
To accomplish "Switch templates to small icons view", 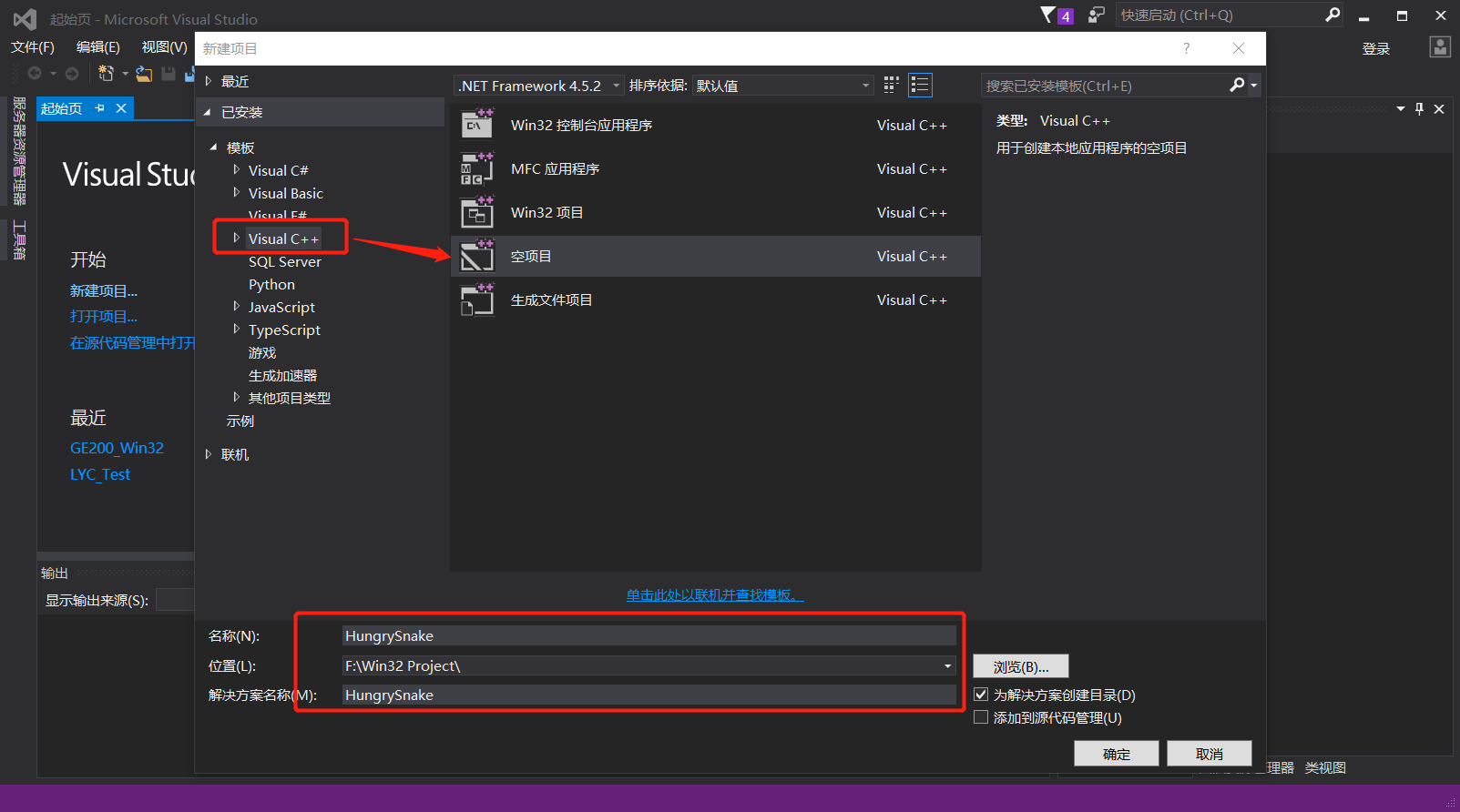I will pos(892,85).
